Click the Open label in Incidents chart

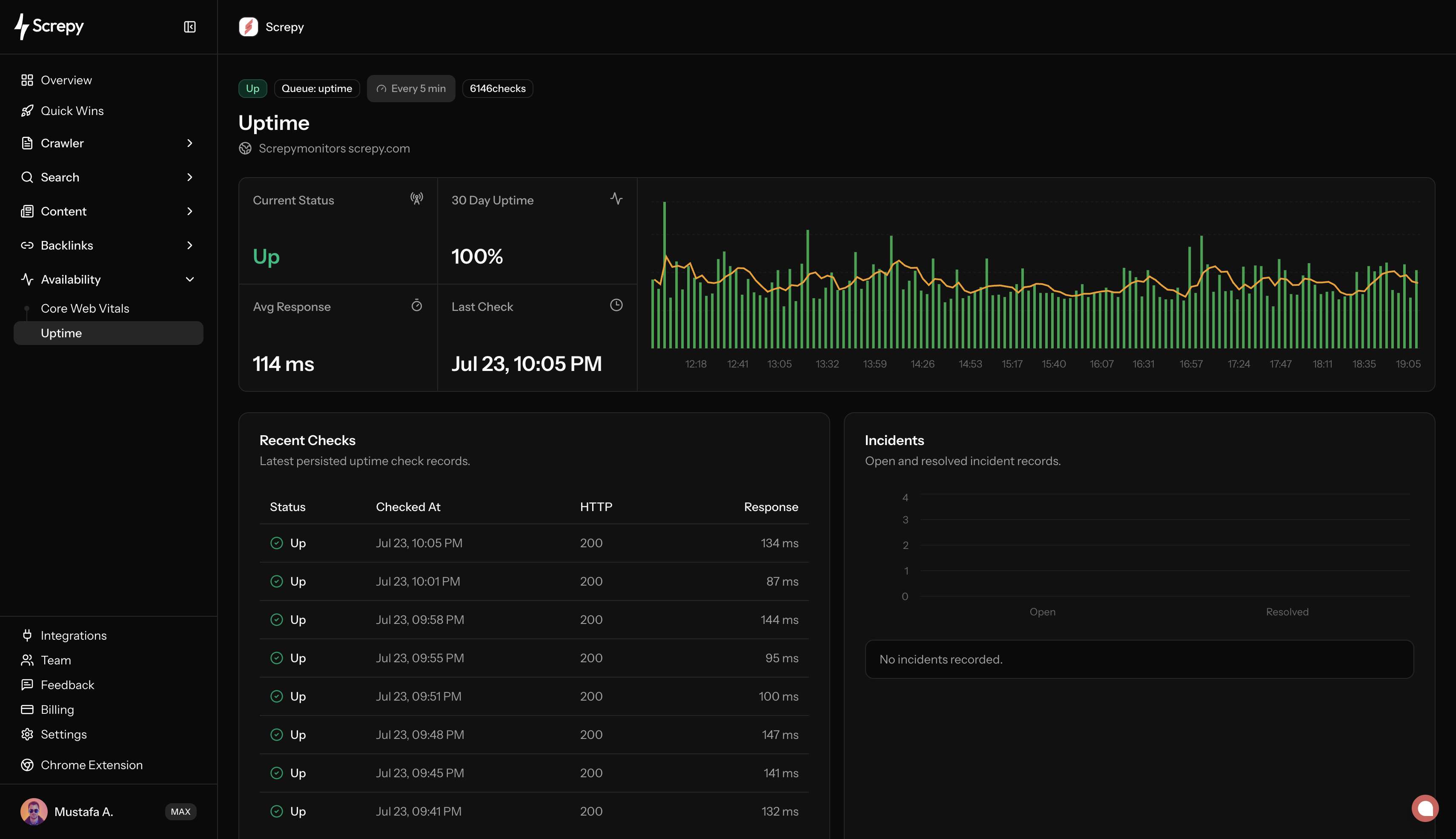(x=1043, y=612)
